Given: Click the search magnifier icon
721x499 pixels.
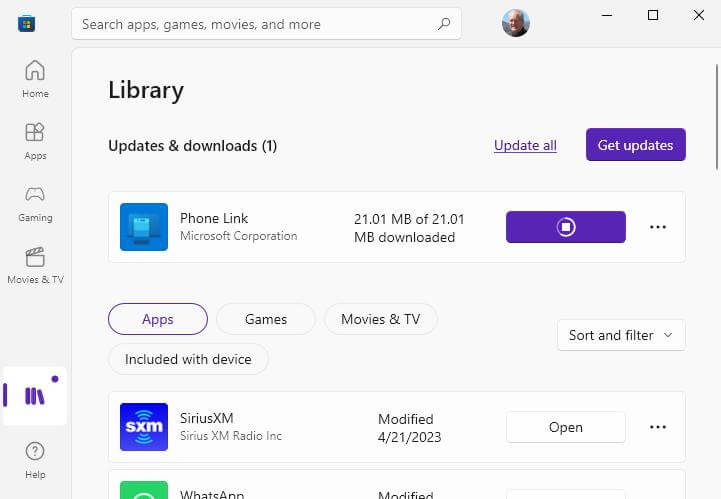Looking at the screenshot, I should [x=444, y=24].
